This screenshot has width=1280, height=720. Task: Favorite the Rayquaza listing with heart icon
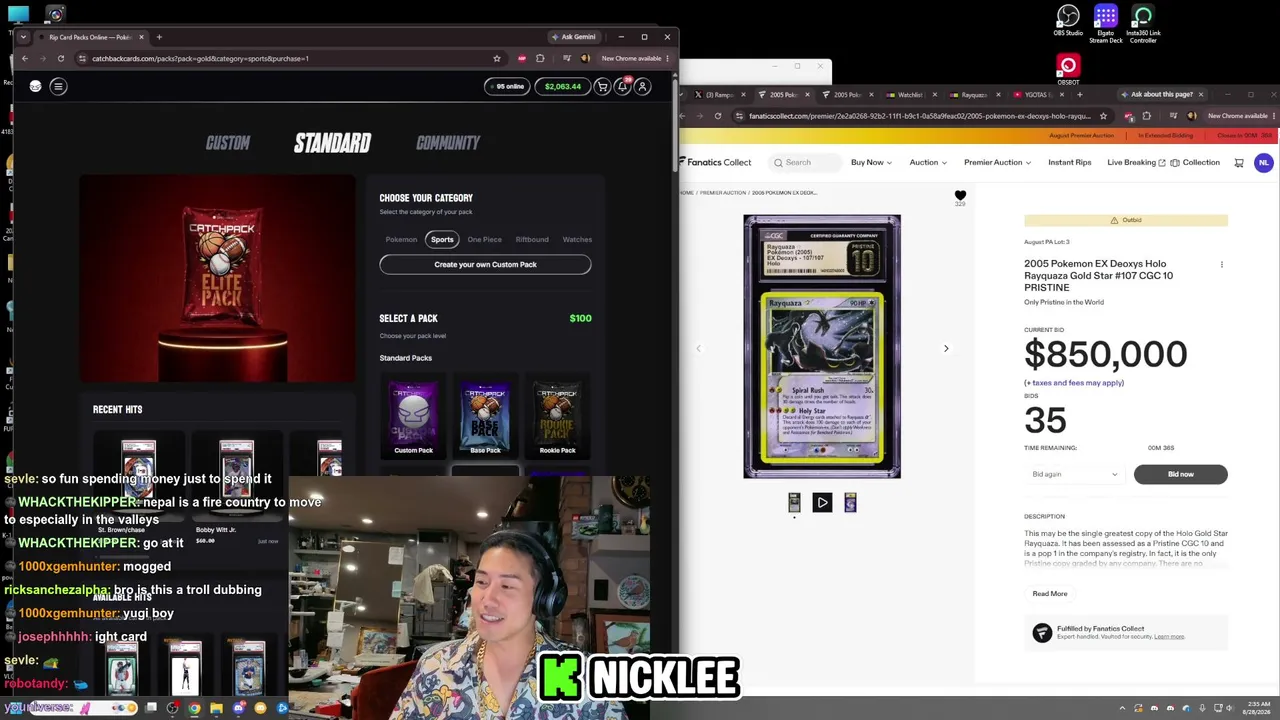click(x=960, y=196)
